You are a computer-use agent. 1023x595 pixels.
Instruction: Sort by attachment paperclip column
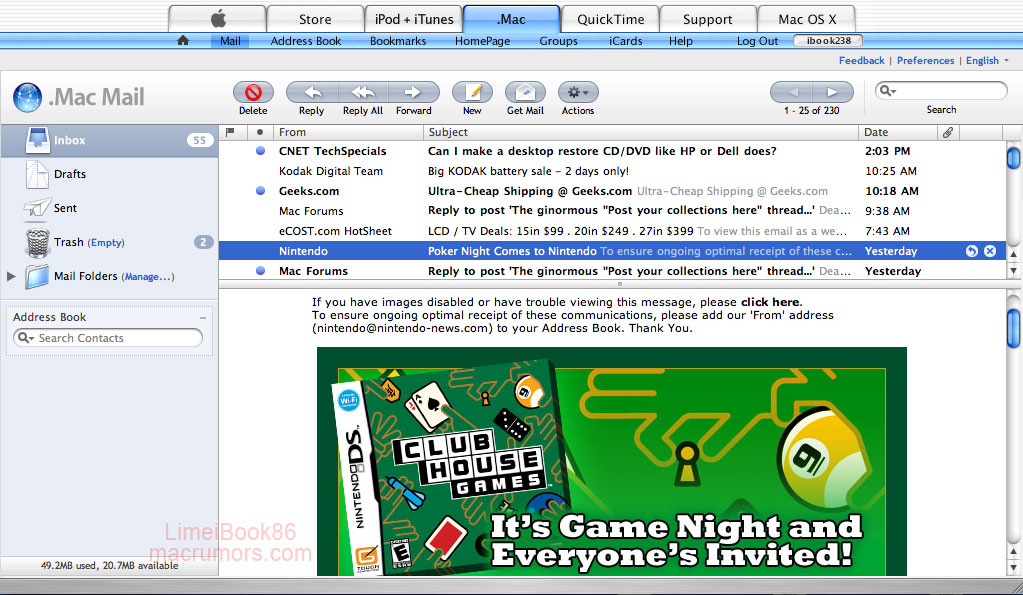948,132
